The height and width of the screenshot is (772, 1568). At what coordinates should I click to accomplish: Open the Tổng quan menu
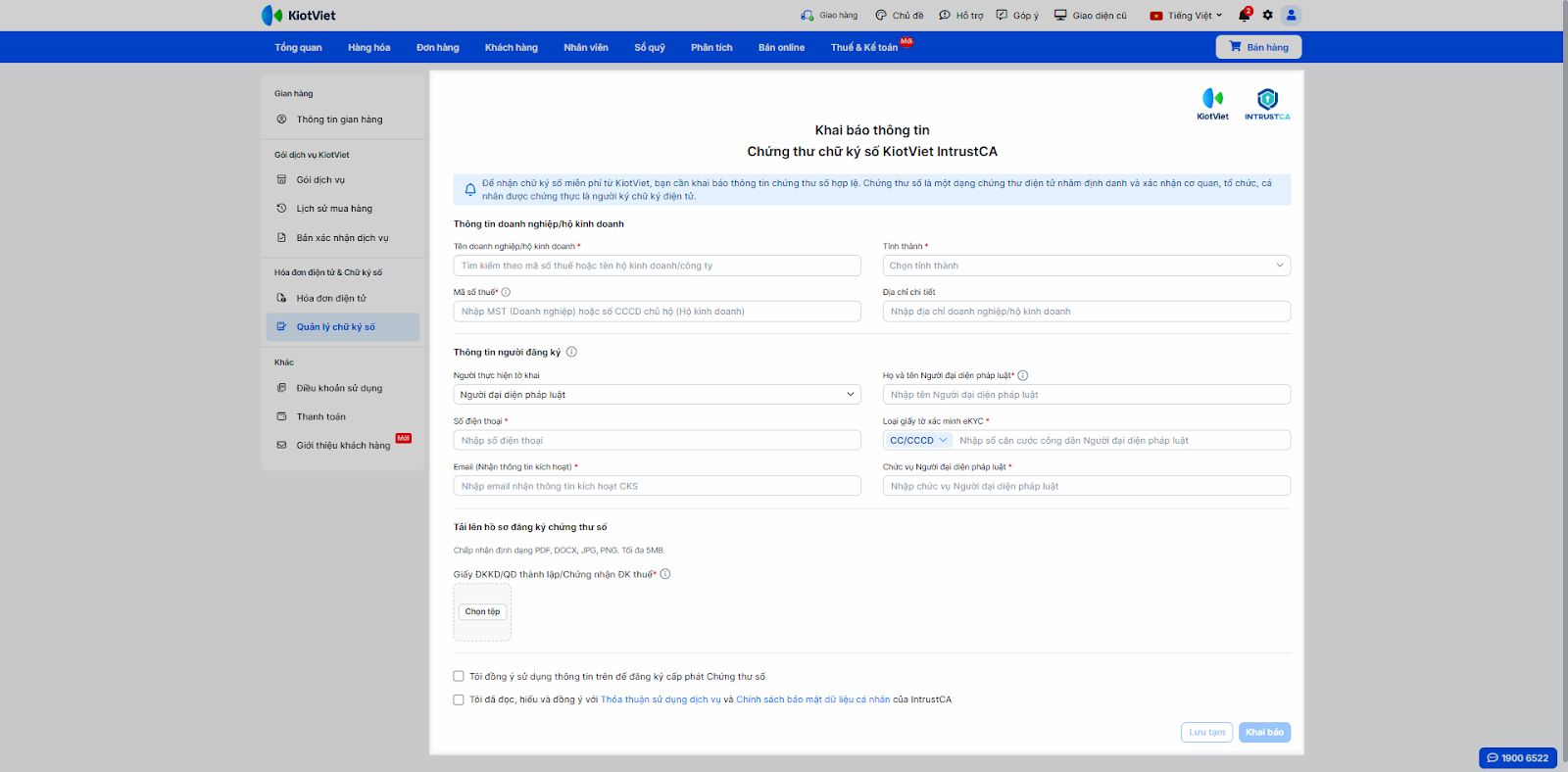(x=298, y=47)
